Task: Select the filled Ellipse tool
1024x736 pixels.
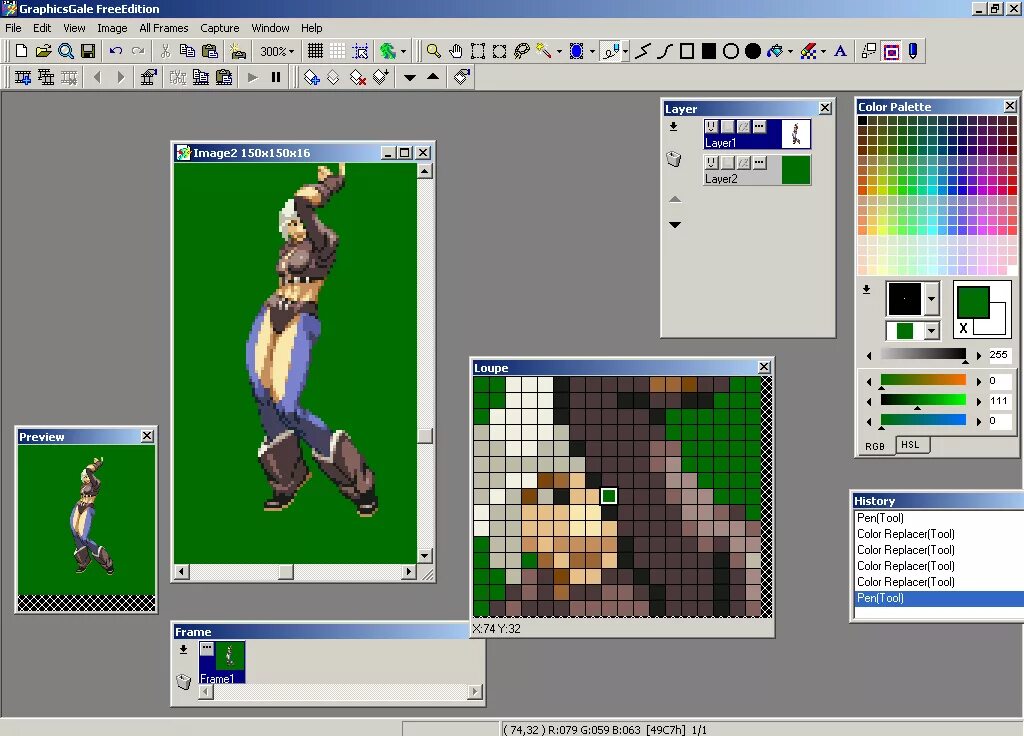Action: (753, 51)
